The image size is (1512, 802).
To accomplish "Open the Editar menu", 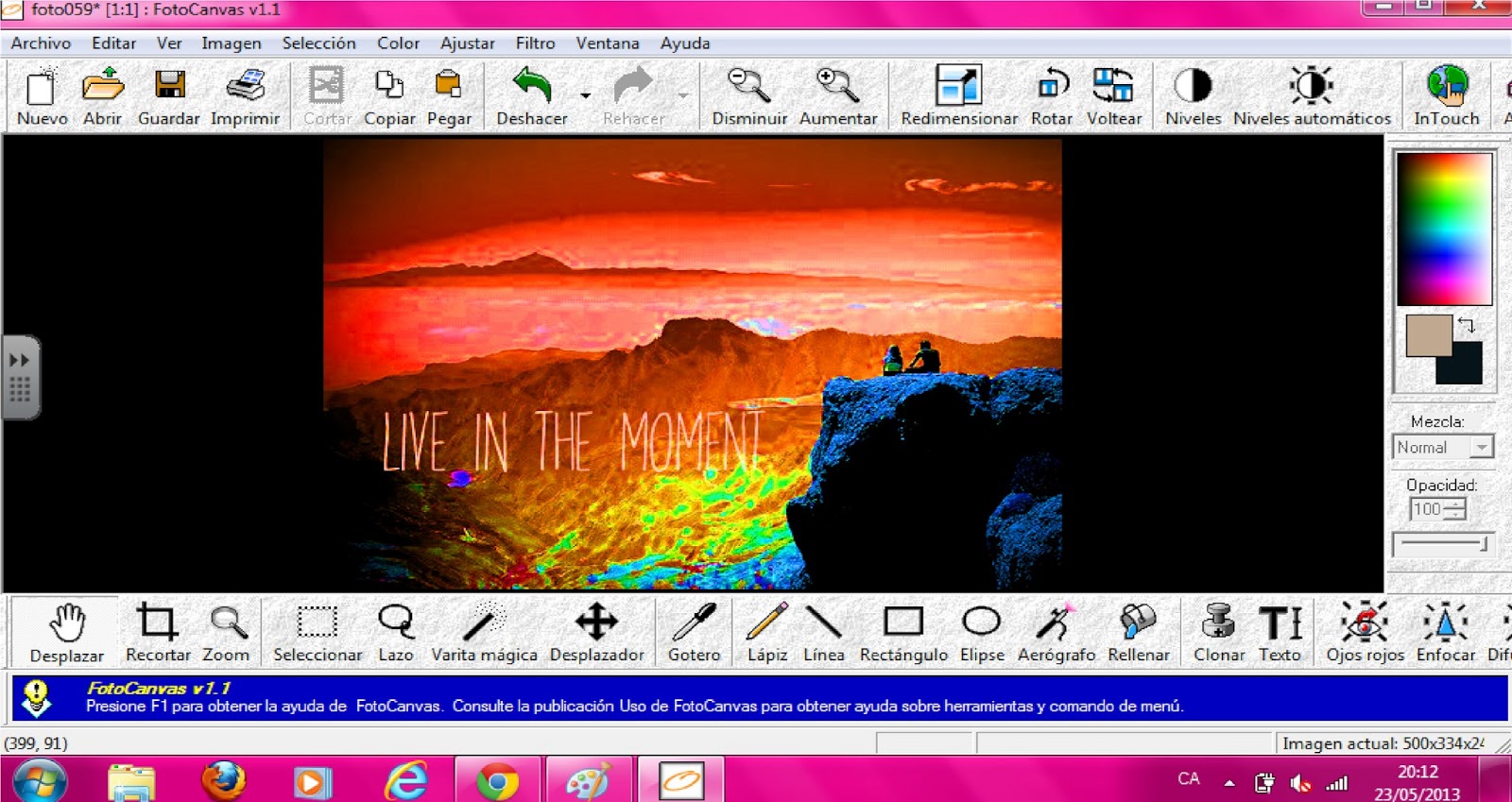I will tap(113, 43).
